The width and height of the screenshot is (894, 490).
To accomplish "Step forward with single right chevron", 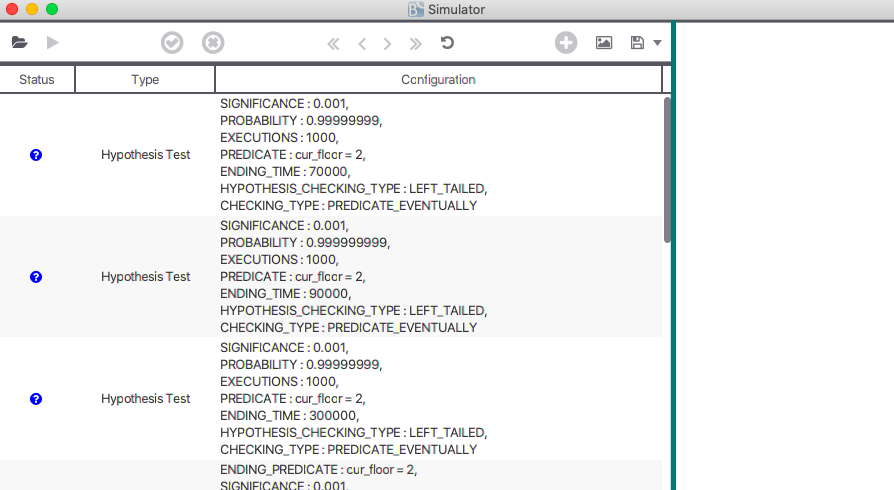I will pyautogui.click(x=388, y=43).
